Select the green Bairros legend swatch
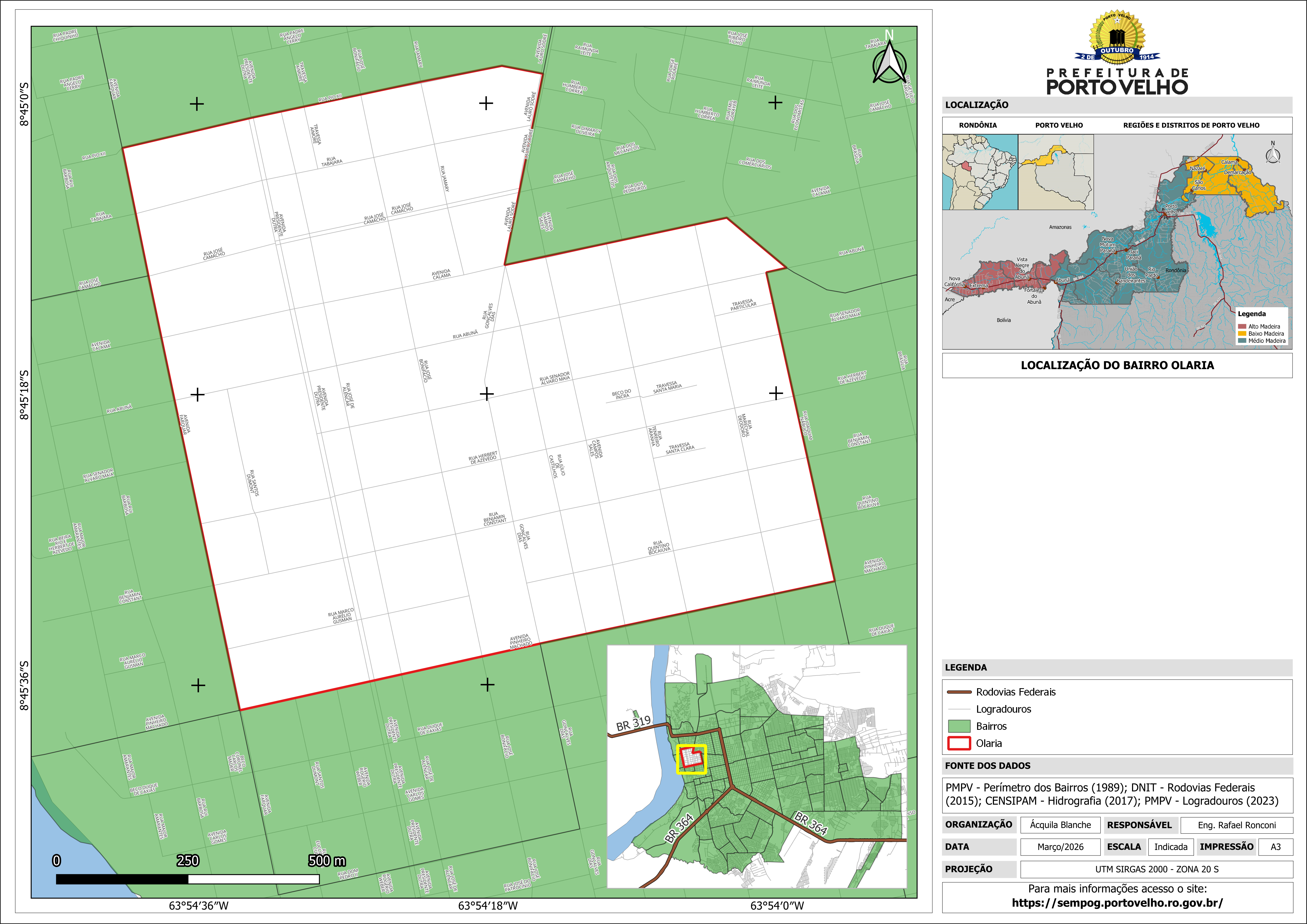The image size is (1307, 924). [x=959, y=726]
